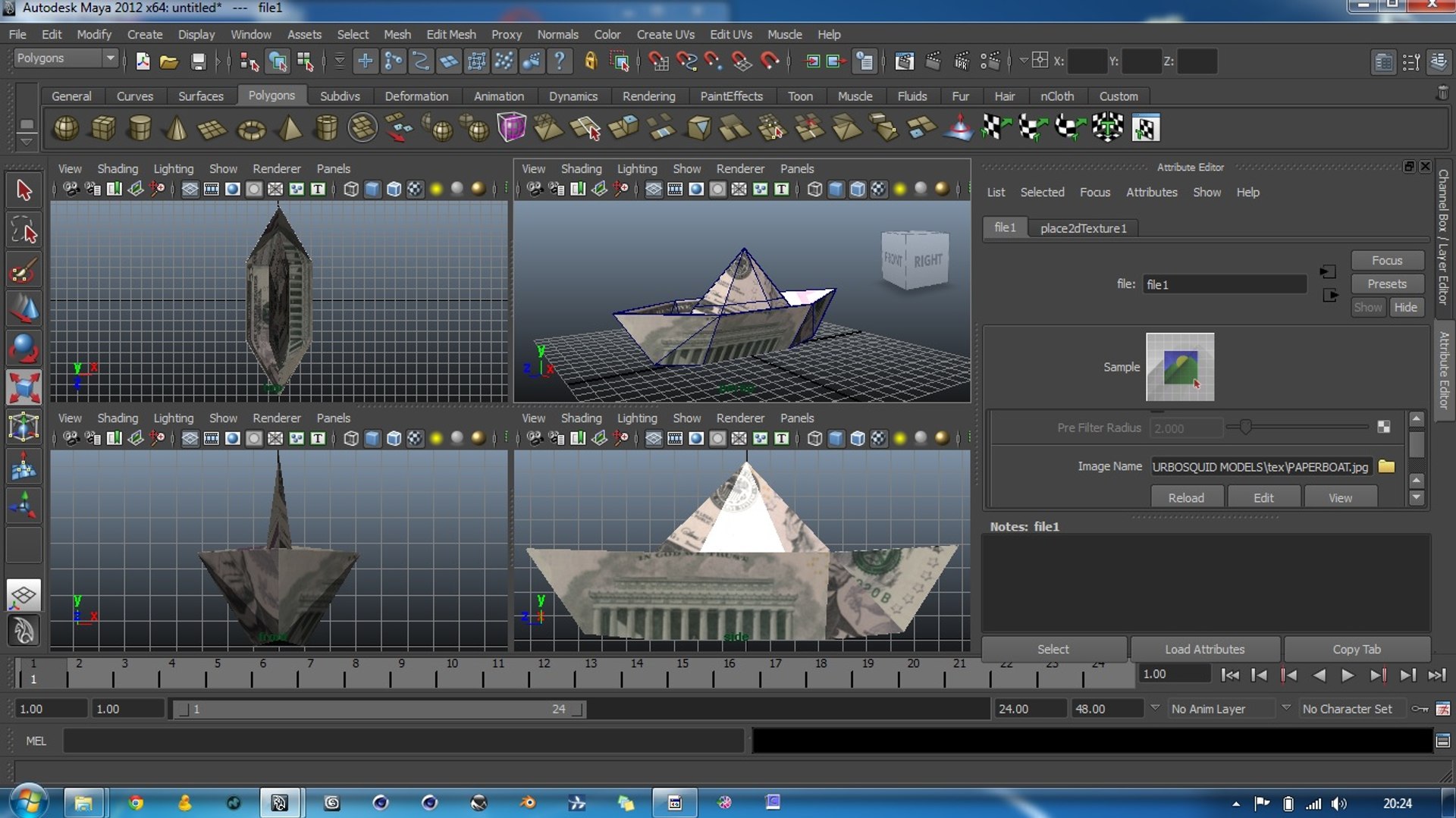The height and width of the screenshot is (818, 1456).
Task: Click the view cube RIGHT face
Action: (x=927, y=260)
